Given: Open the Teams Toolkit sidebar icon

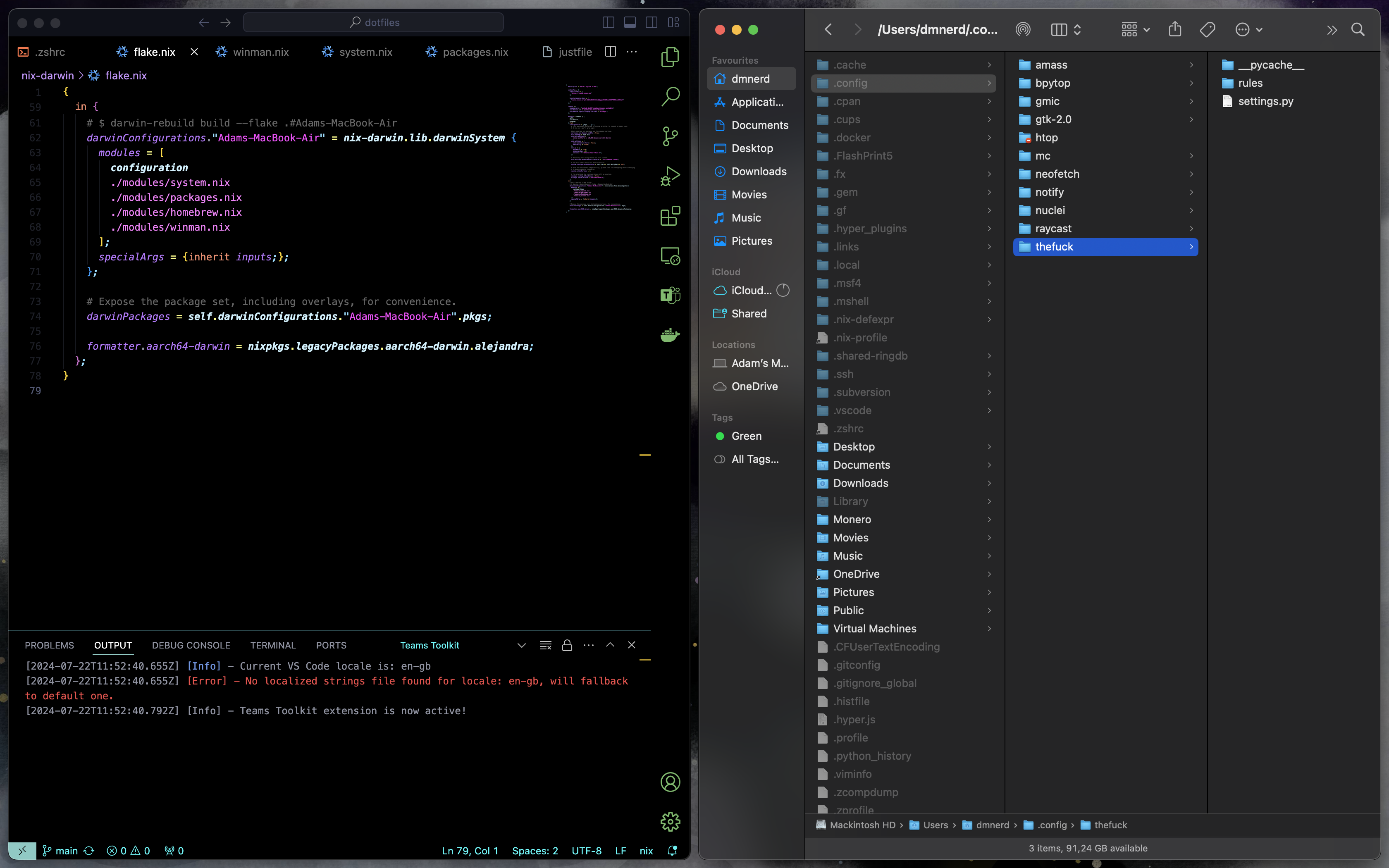Looking at the screenshot, I should click(x=670, y=295).
